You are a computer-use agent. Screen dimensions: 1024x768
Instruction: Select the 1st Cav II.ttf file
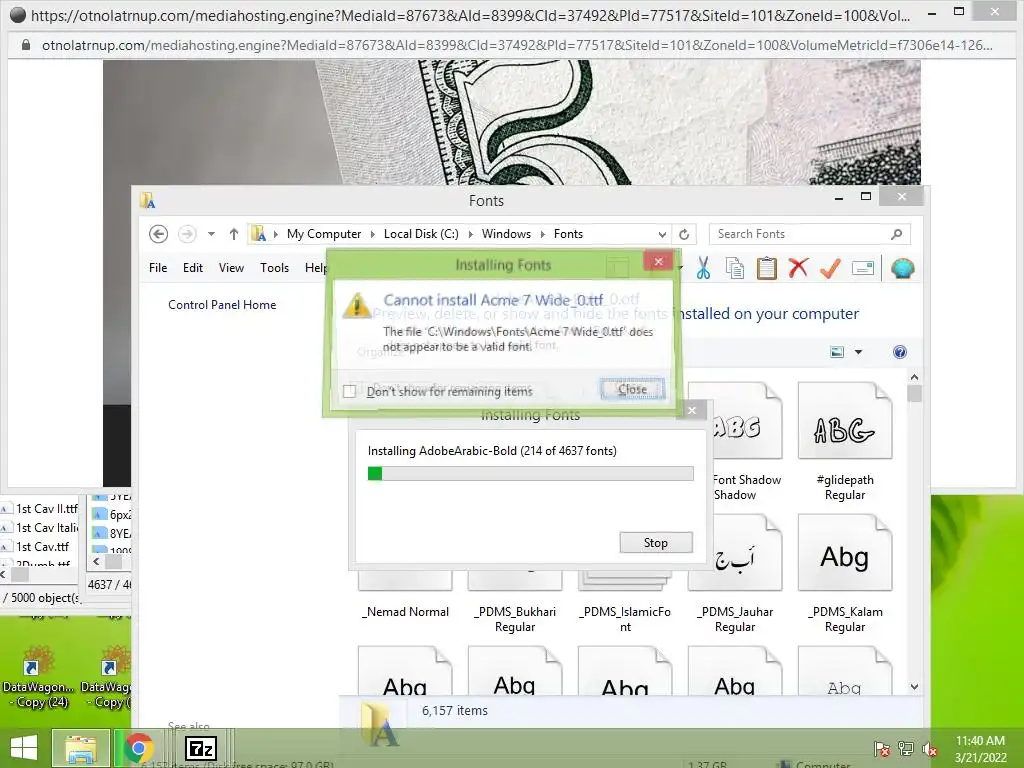tap(40, 509)
